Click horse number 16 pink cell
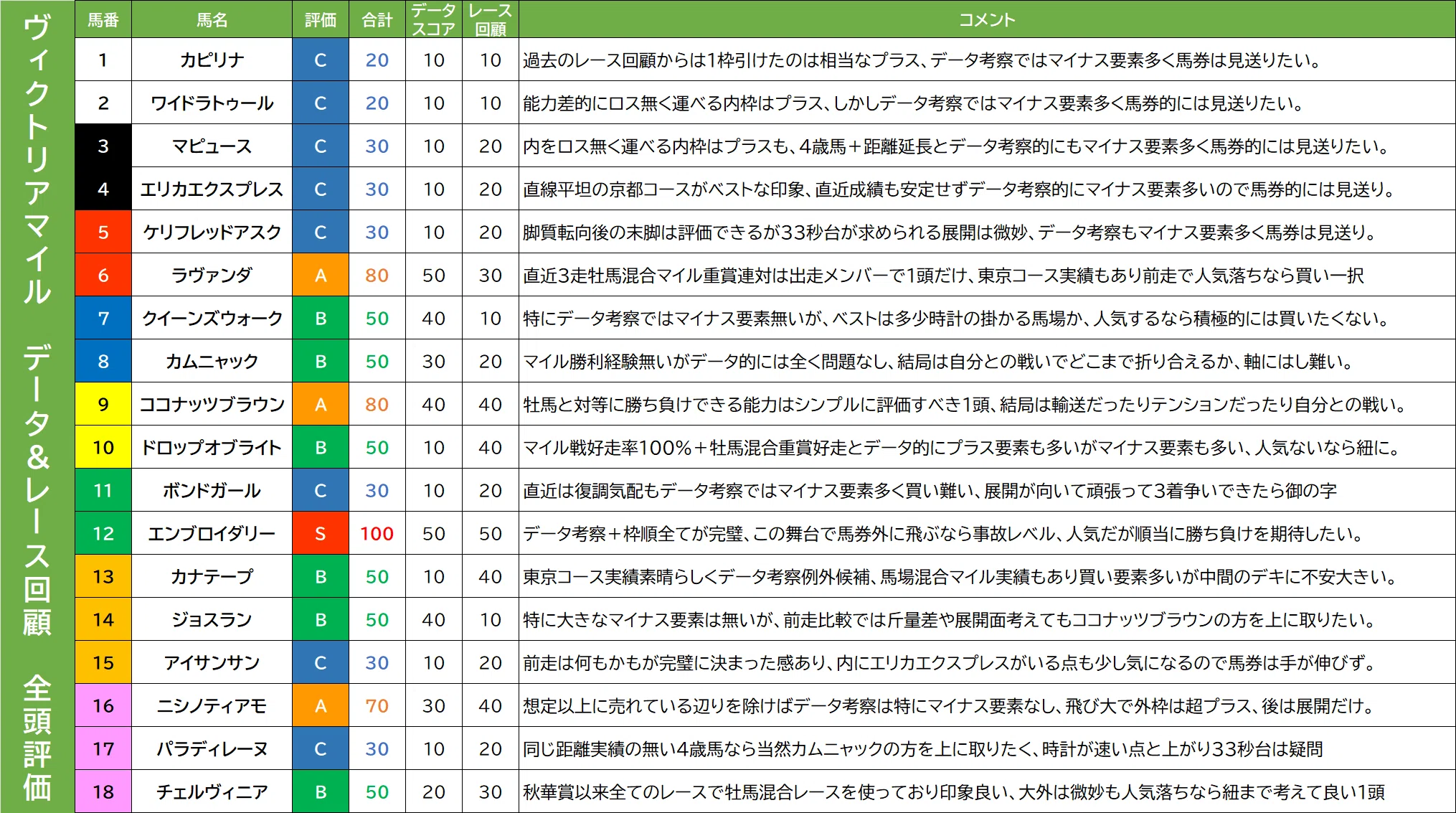The width and height of the screenshot is (1456, 813). pyautogui.click(x=103, y=705)
